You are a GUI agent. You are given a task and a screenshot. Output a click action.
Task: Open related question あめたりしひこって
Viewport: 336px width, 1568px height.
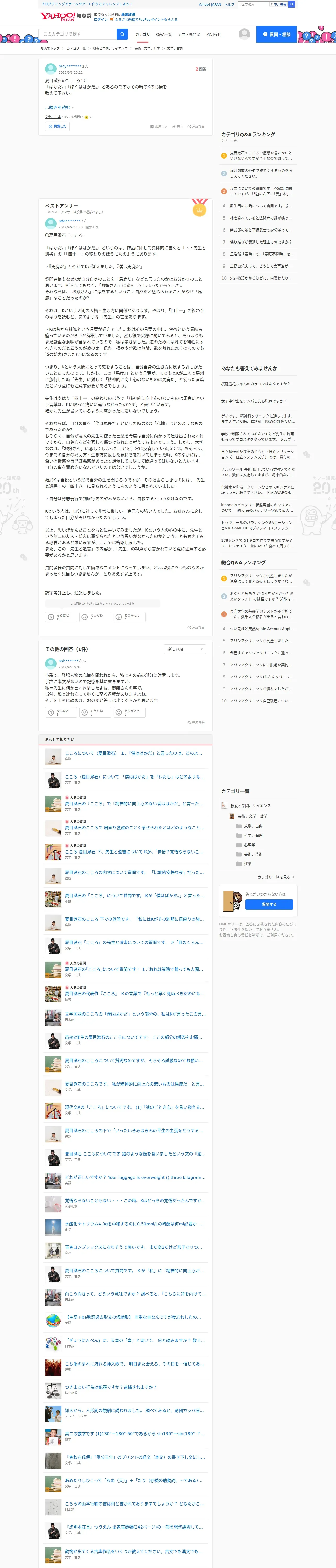click(133, 1481)
